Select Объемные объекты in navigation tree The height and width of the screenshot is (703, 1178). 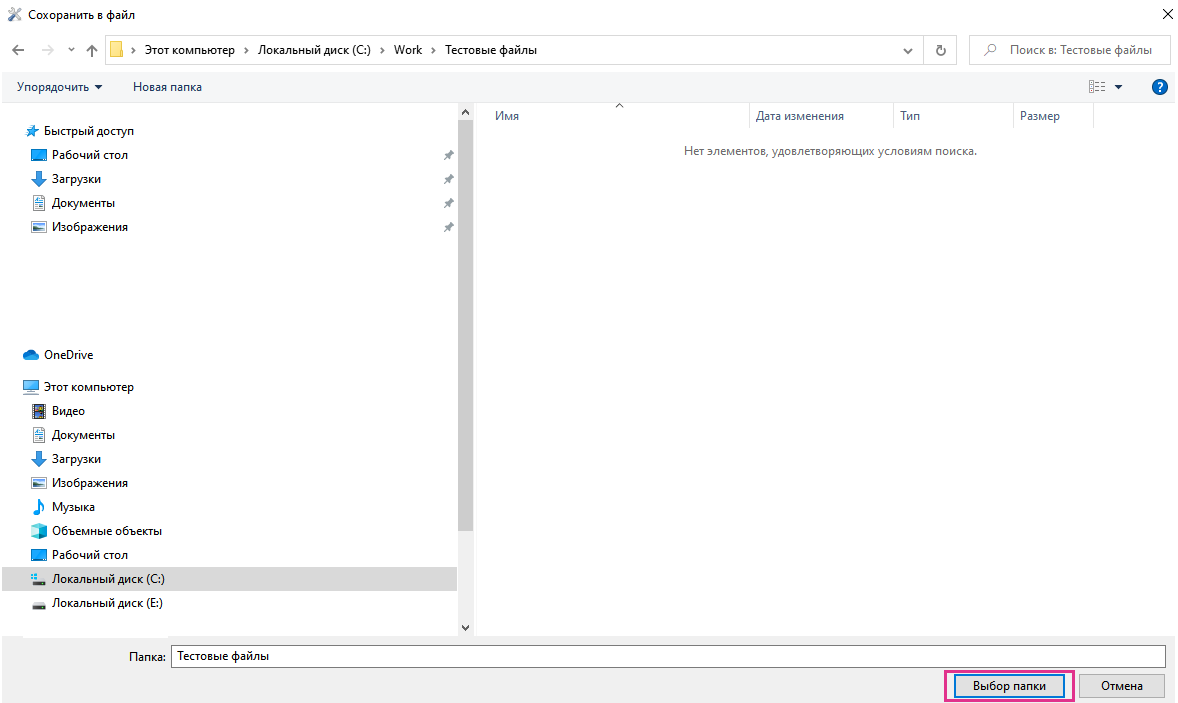click(x=106, y=531)
